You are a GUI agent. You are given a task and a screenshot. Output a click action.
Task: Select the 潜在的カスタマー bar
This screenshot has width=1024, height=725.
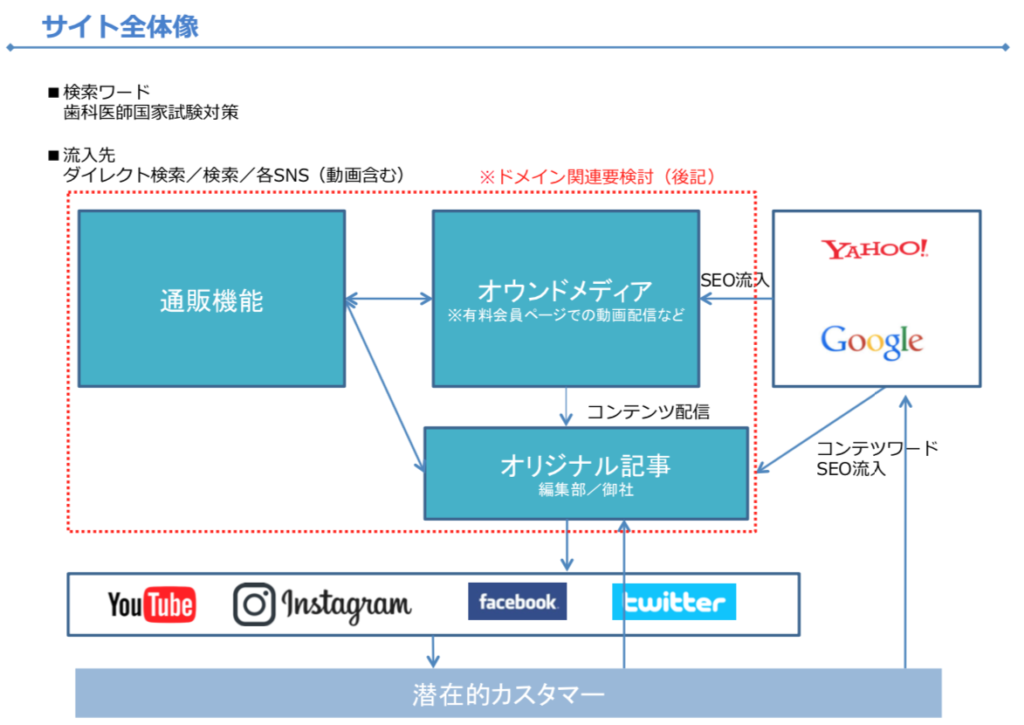(508, 693)
